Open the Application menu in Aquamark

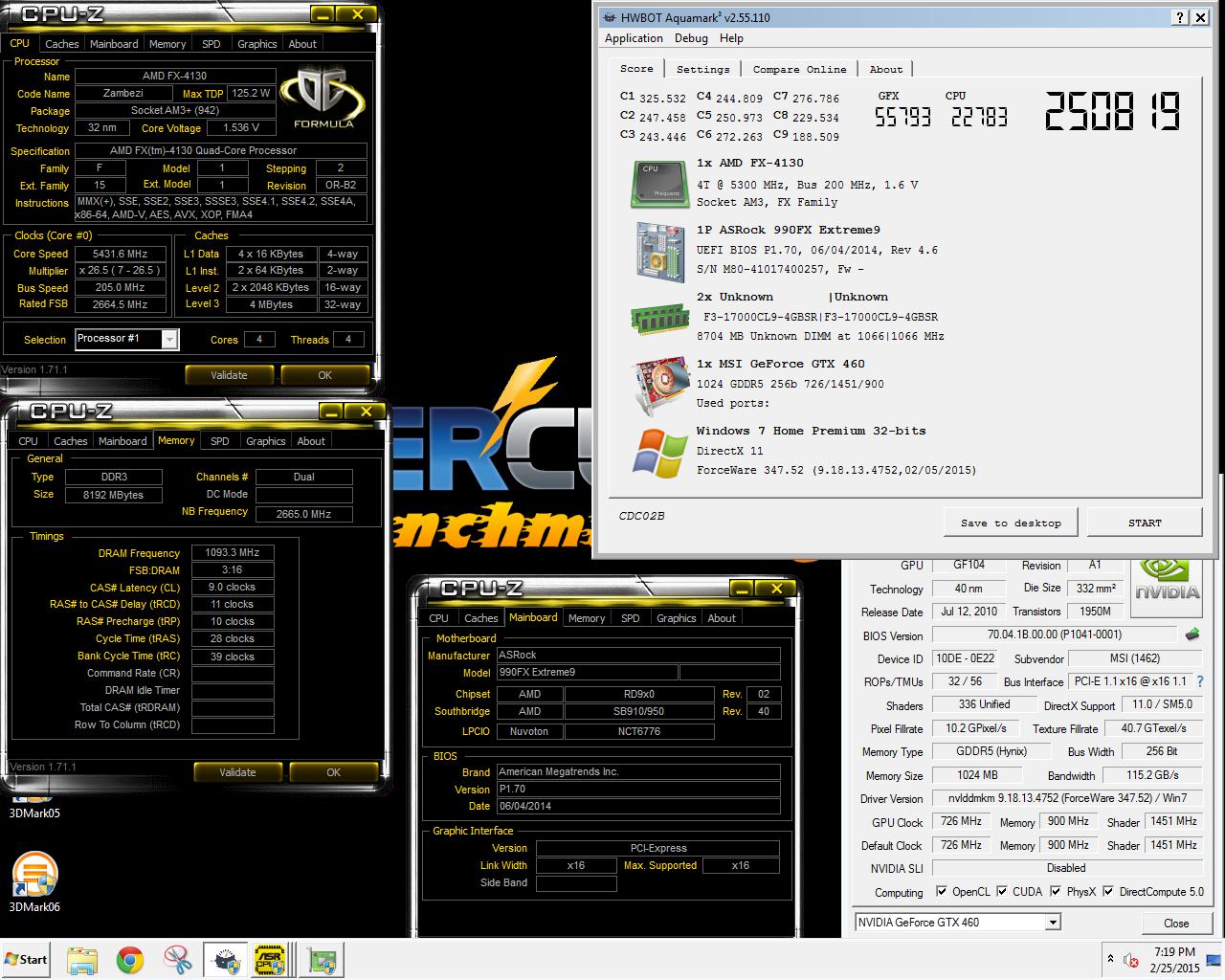pos(634,38)
